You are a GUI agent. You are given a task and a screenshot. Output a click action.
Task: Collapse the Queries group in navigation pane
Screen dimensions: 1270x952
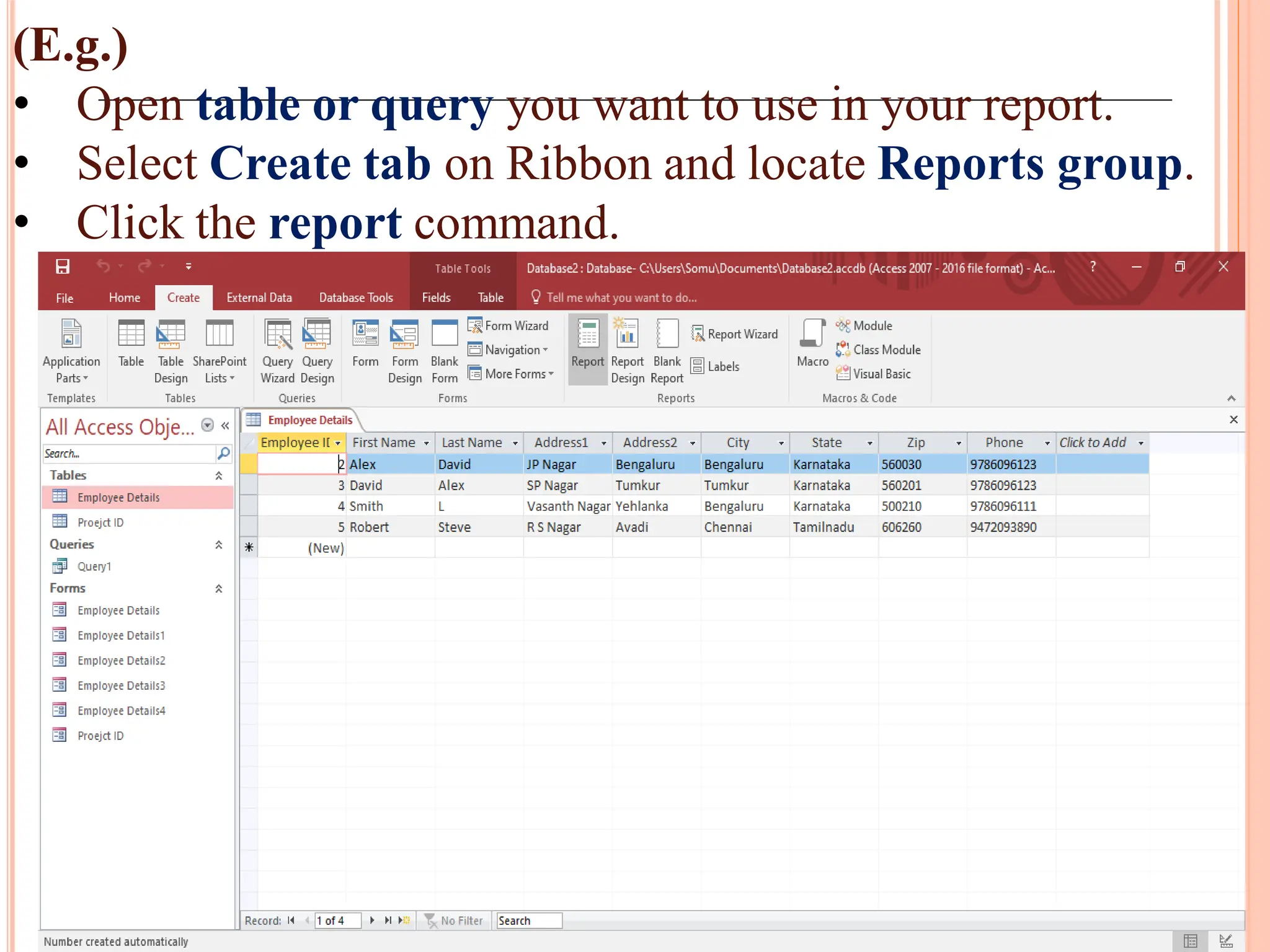pyautogui.click(x=219, y=544)
